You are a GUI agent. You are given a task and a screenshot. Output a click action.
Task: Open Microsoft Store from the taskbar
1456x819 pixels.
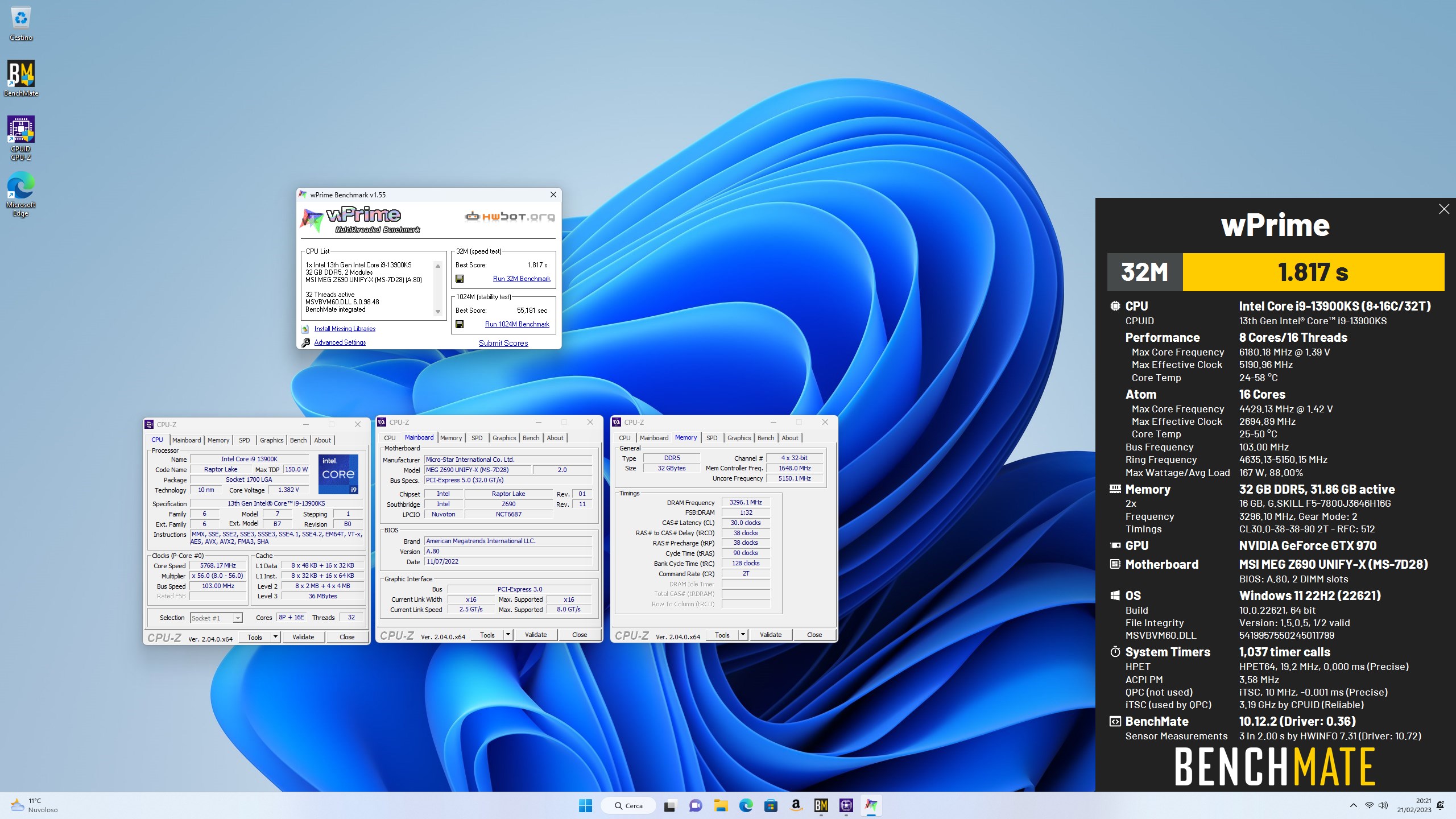pyautogui.click(x=771, y=805)
